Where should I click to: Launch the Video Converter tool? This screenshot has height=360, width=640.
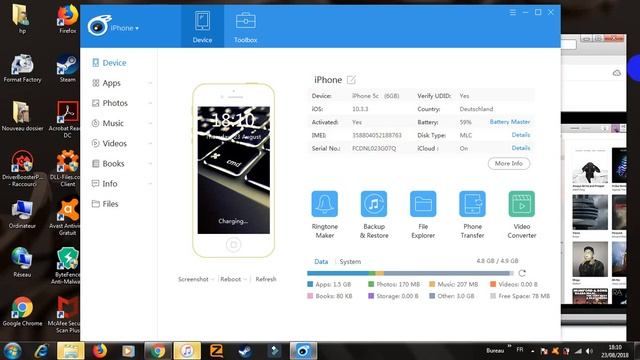(522, 215)
